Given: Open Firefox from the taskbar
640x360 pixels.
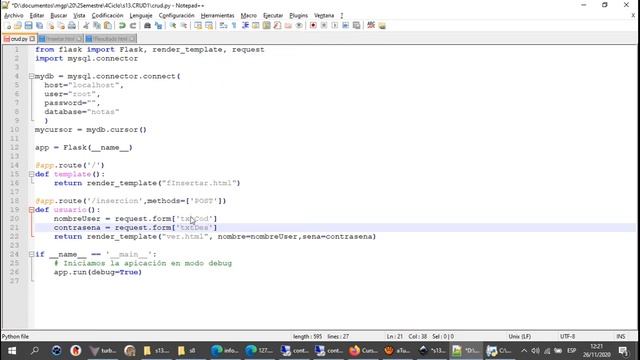Looking at the screenshot, I should coord(362,351).
